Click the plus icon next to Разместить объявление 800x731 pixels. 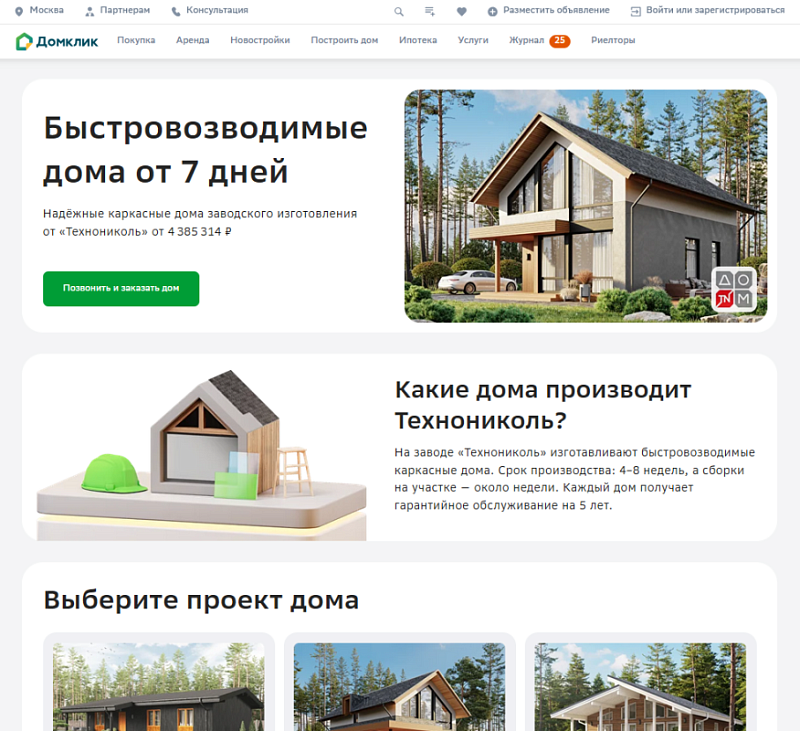tap(492, 11)
